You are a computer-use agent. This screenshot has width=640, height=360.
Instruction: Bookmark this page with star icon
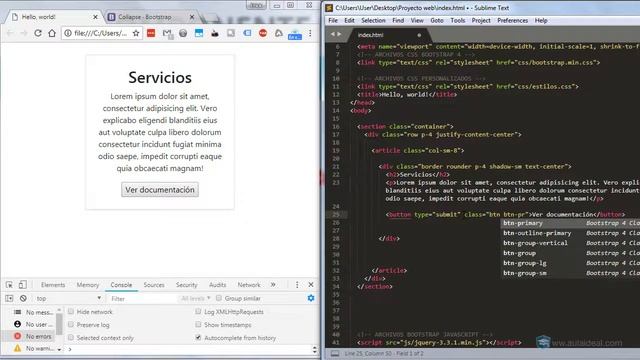point(136,33)
